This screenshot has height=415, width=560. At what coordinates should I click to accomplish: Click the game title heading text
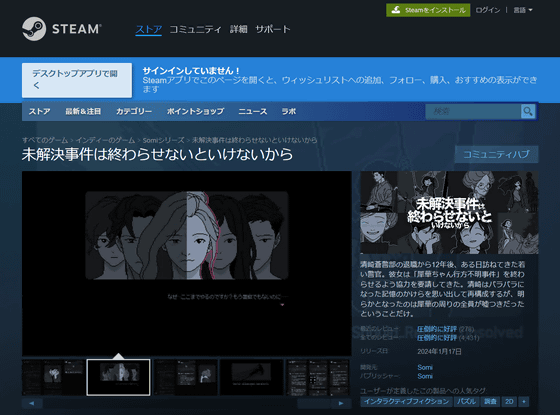(158, 154)
